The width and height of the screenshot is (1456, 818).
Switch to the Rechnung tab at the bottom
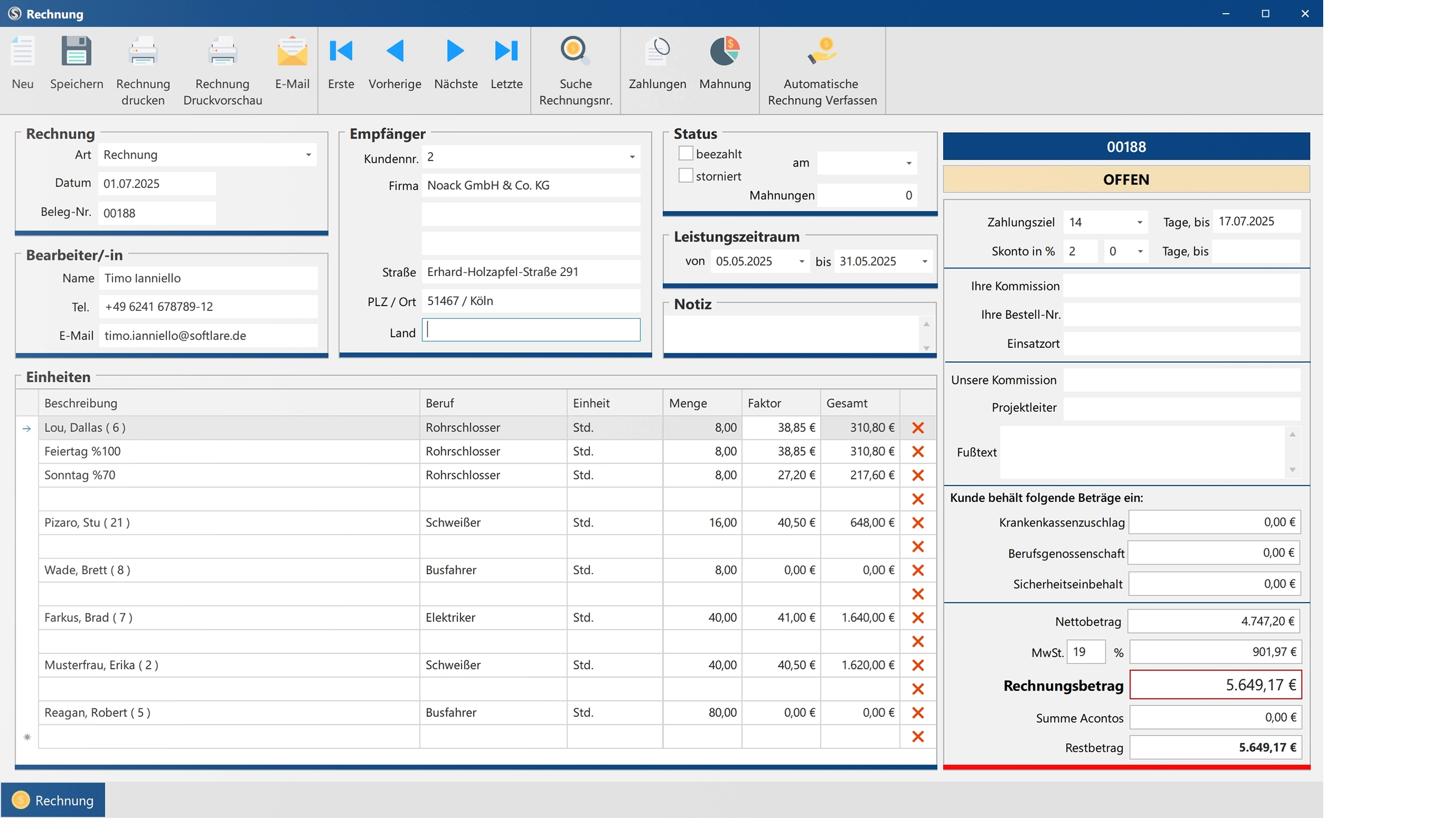[53, 800]
